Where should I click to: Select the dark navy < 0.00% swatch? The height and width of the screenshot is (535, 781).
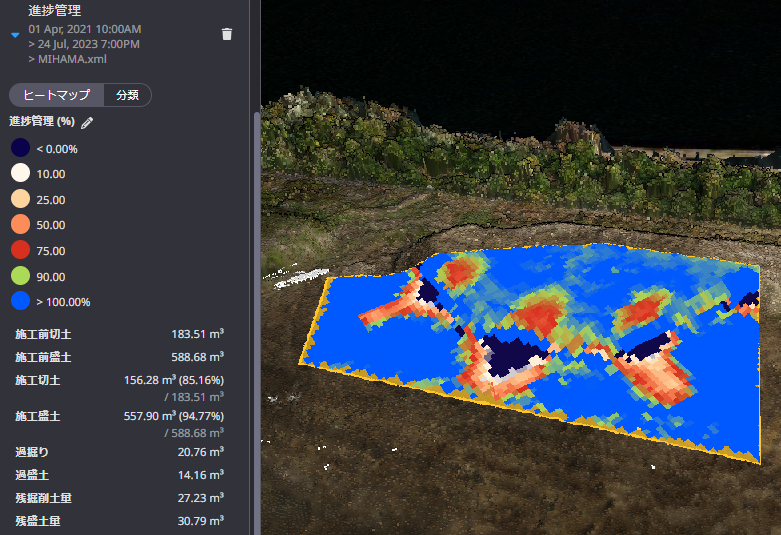pos(20,148)
